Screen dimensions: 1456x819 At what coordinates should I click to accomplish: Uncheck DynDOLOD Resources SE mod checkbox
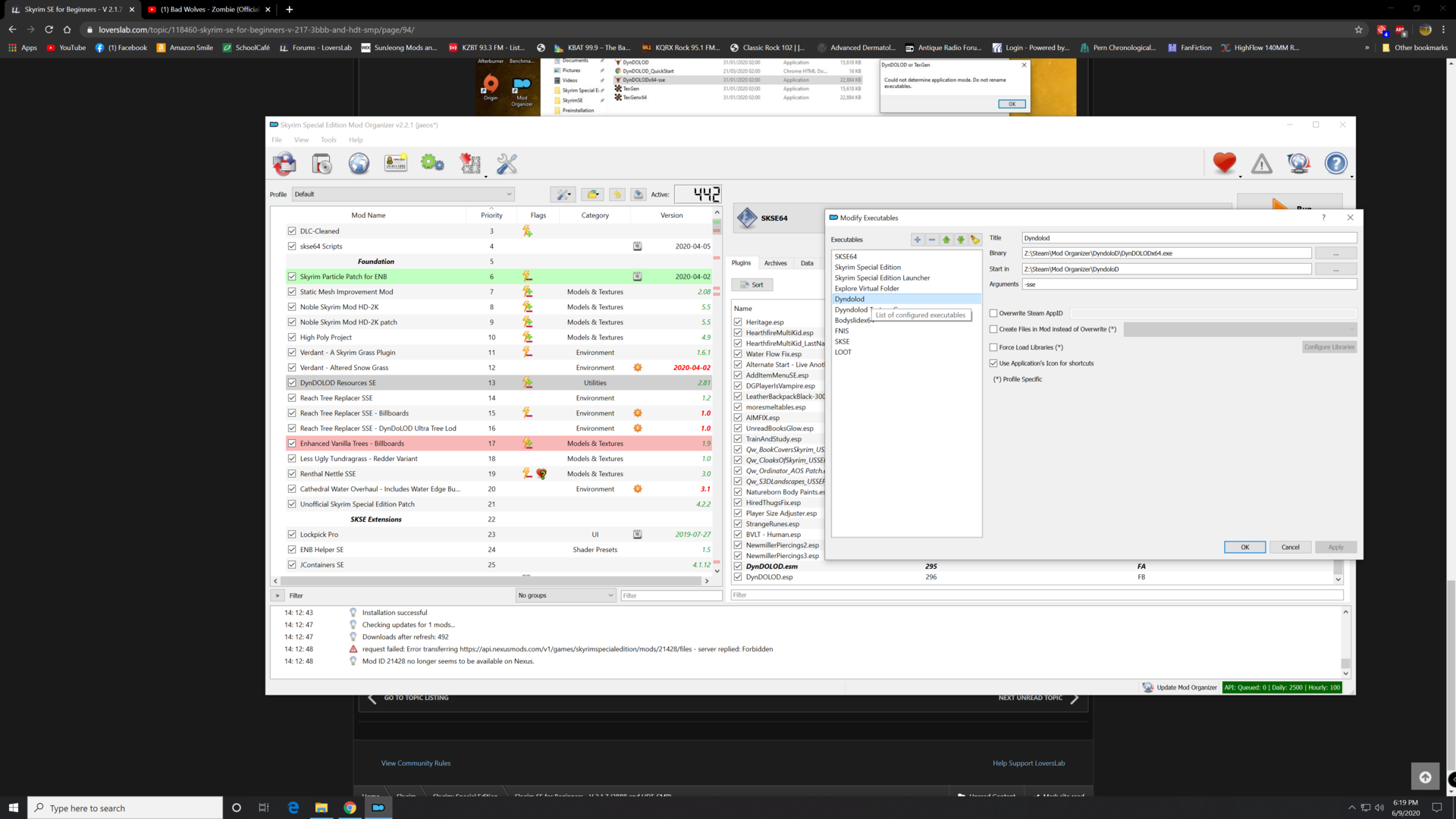click(x=292, y=383)
